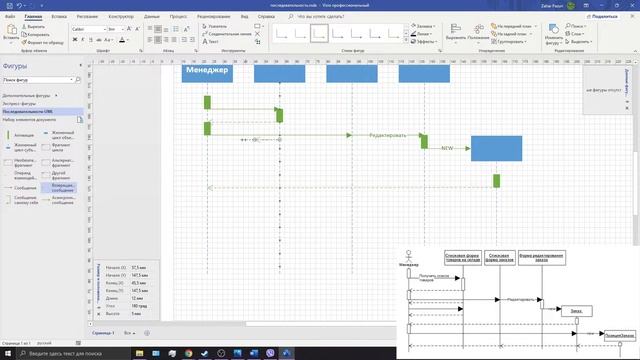Select the Return Message shape

58,188
